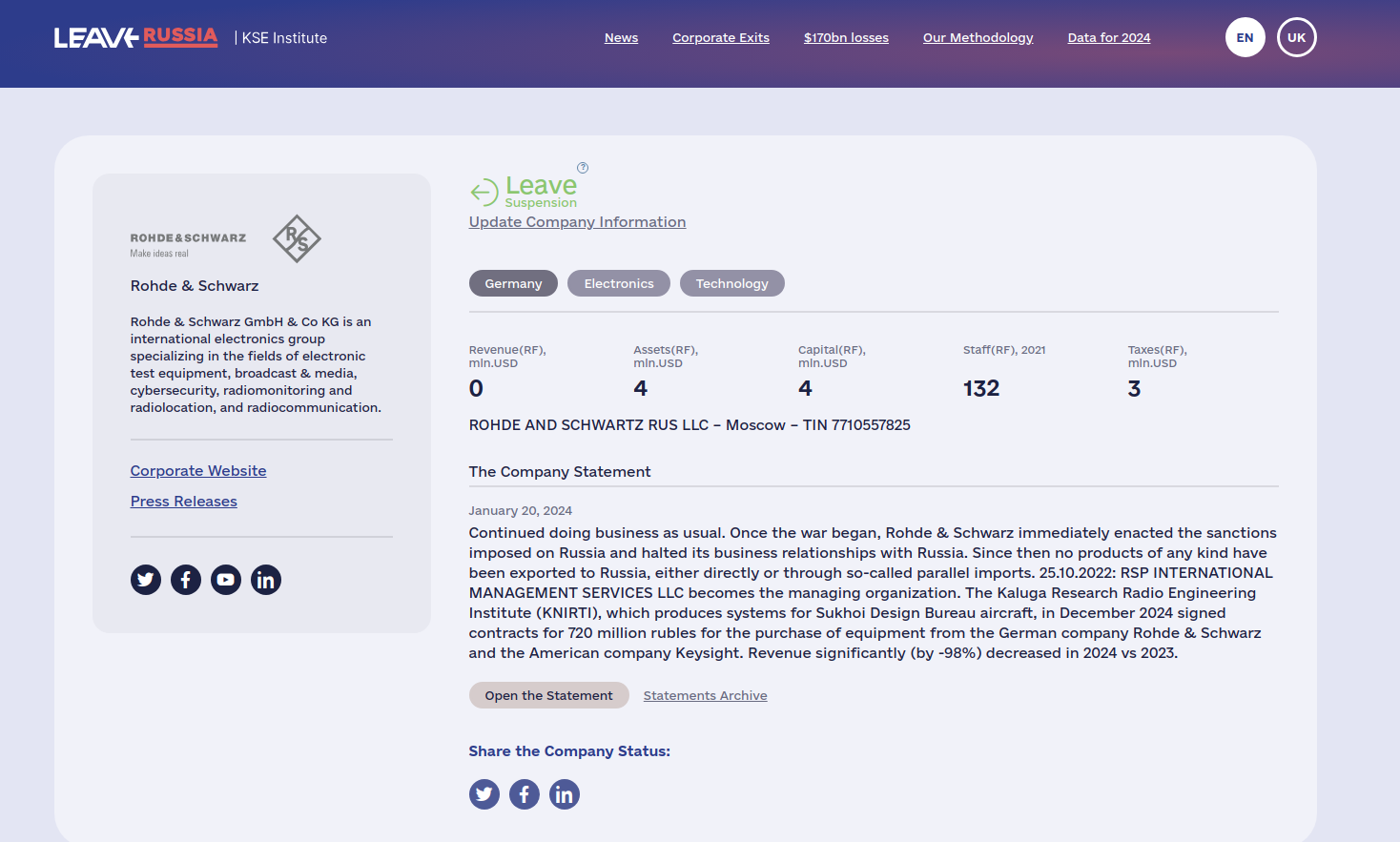Image resolution: width=1400 pixels, height=842 pixels.
Task: Open the Leave Russia home logo
Action: [136, 37]
